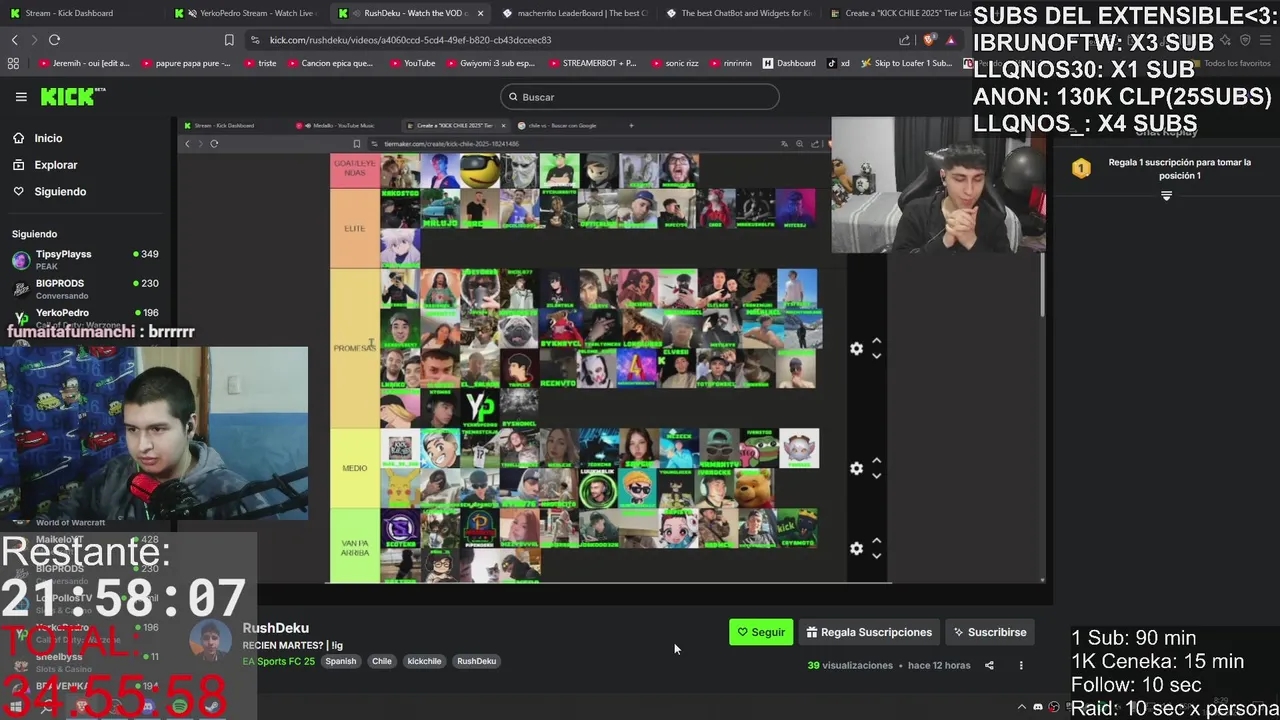Go forward in browser history
The image size is (1280, 720).
(33, 40)
